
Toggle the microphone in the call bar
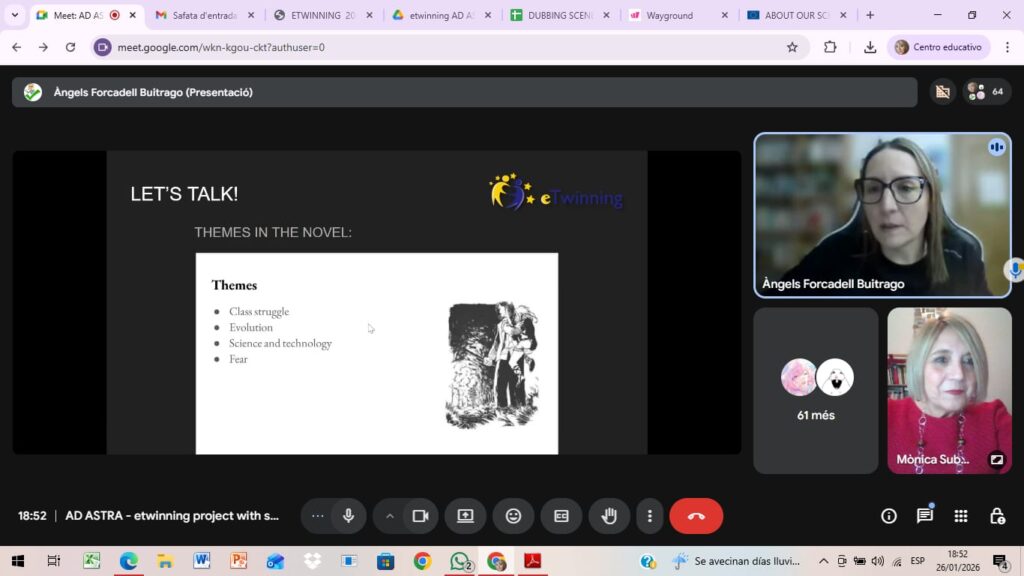tap(349, 516)
